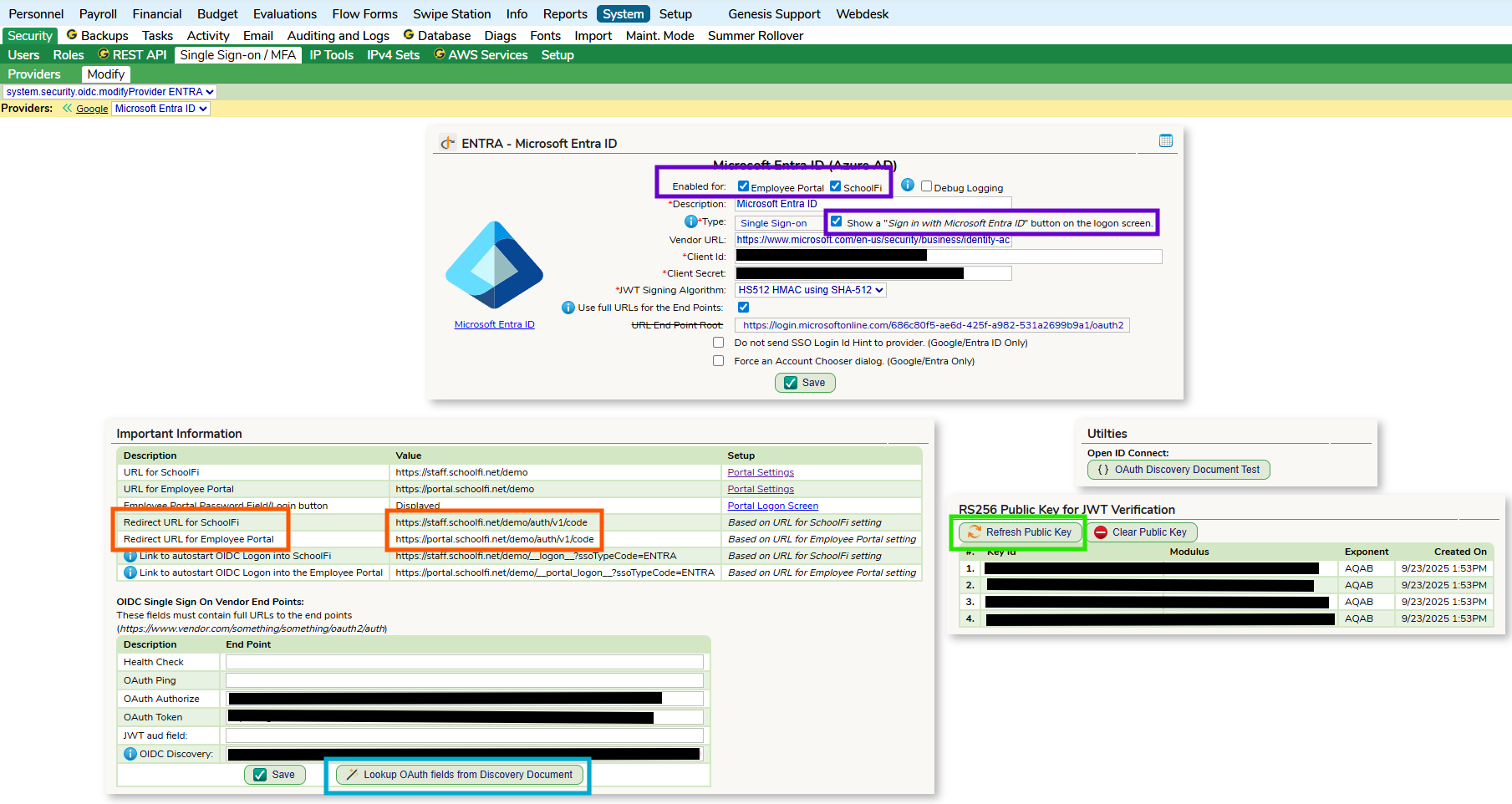Enable Debug Logging checkbox
1512x804 pixels.
click(926, 186)
